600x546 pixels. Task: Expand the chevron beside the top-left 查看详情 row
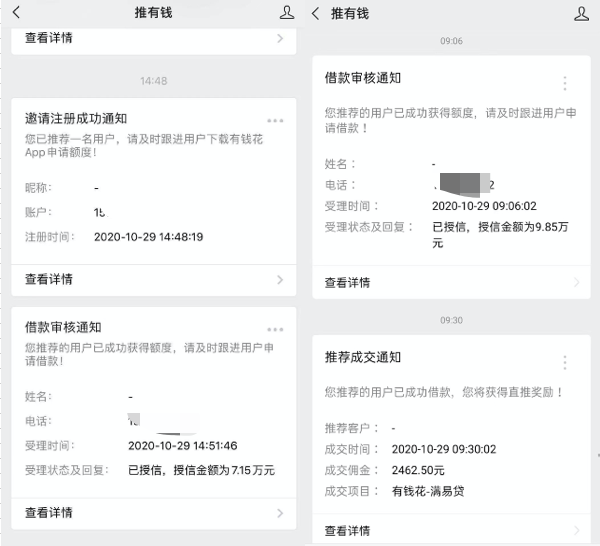280,38
